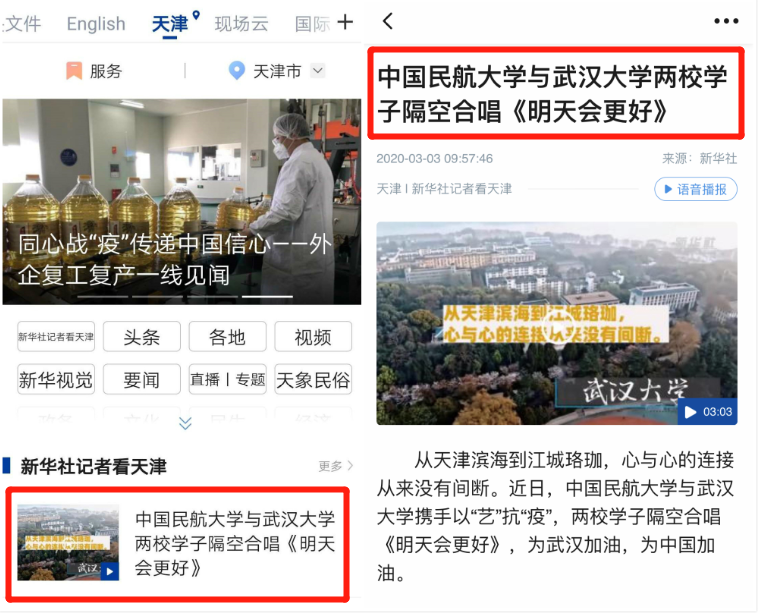Open the 同心战疫 banner story
This screenshot has width=759, height=616.
pyautogui.click(x=182, y=202)
